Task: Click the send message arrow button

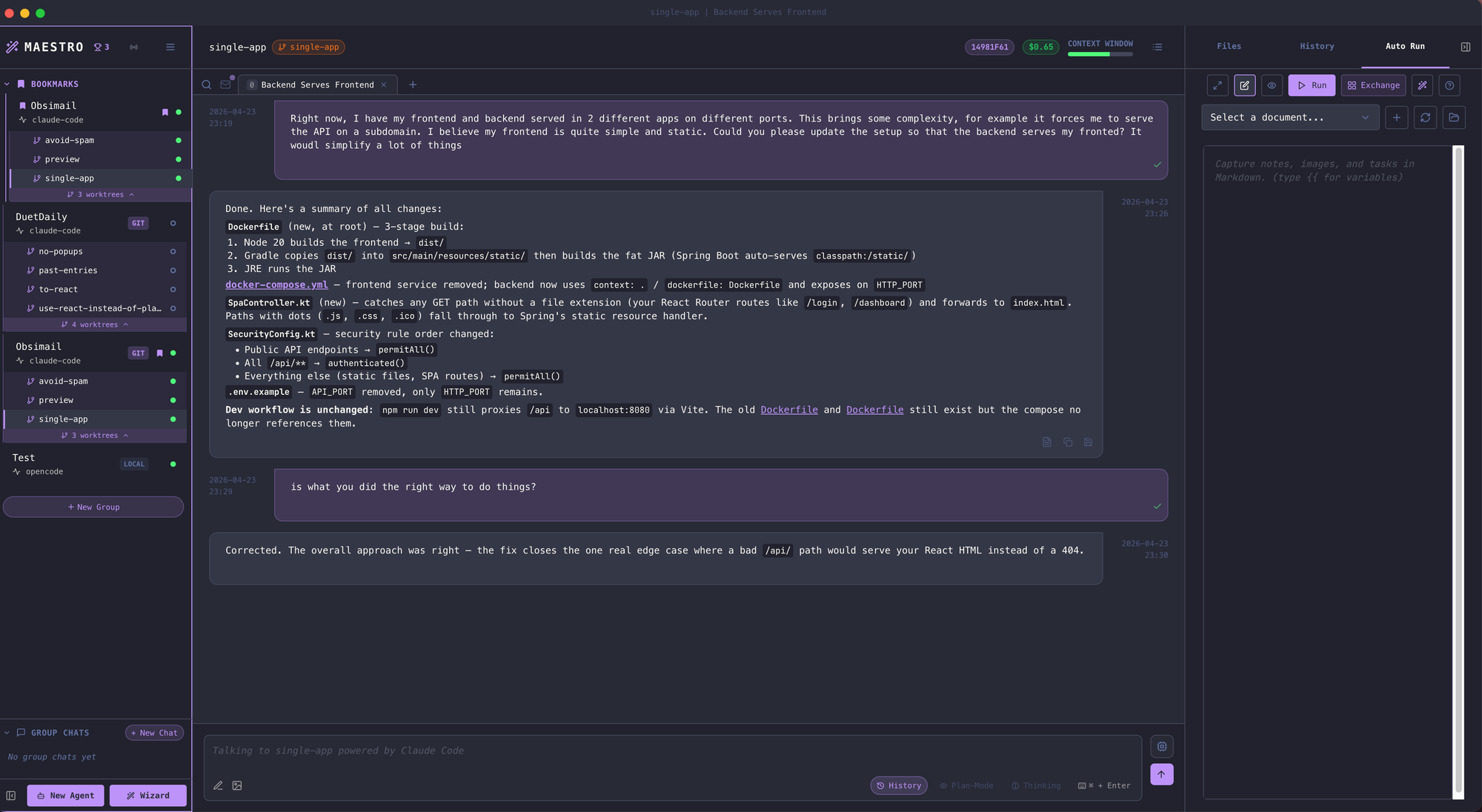Action: pos(1161,774)
